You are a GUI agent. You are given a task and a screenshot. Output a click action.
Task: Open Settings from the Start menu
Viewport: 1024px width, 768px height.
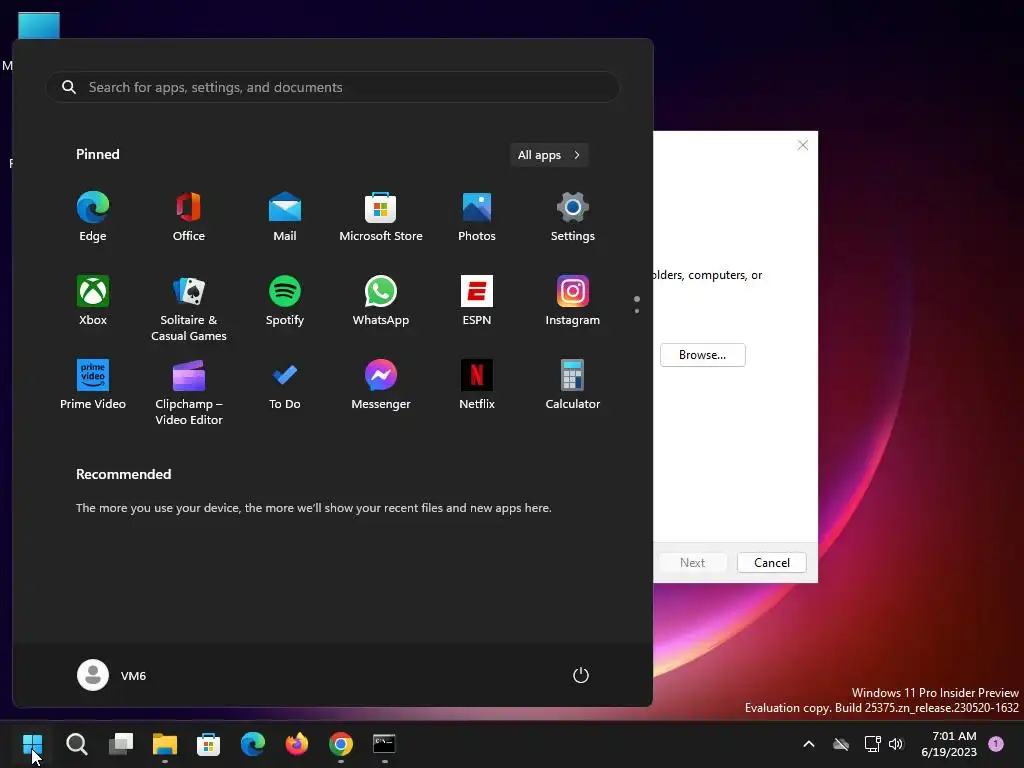(x=573, y=217)
